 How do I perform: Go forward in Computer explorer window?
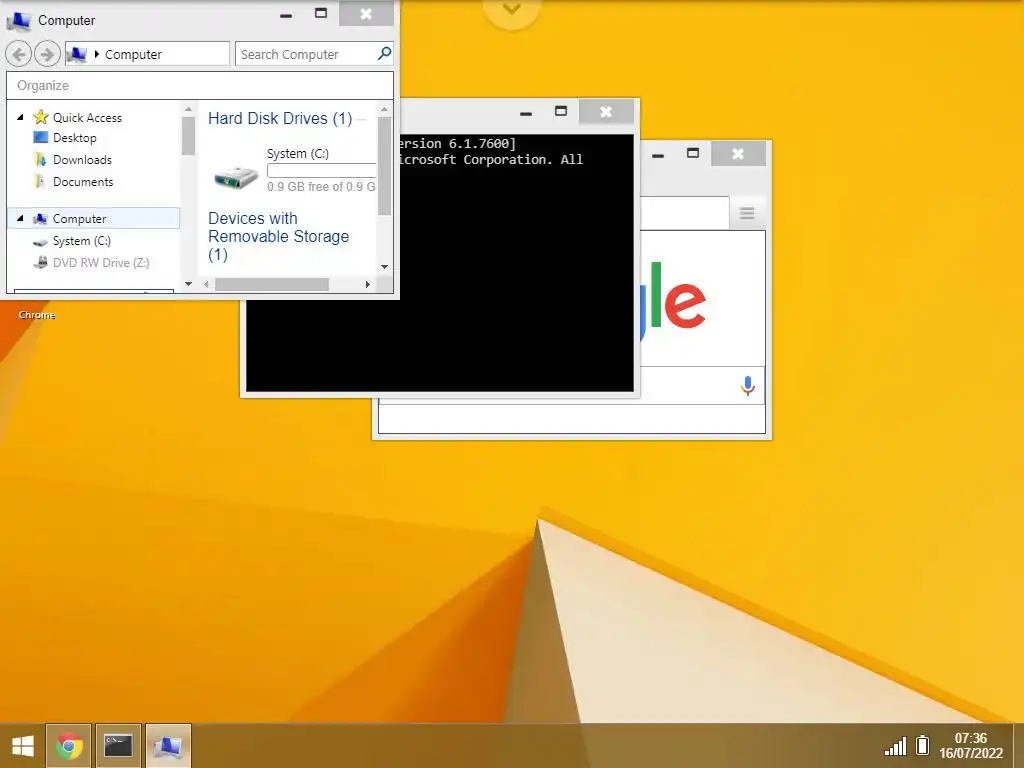(46, 54)
